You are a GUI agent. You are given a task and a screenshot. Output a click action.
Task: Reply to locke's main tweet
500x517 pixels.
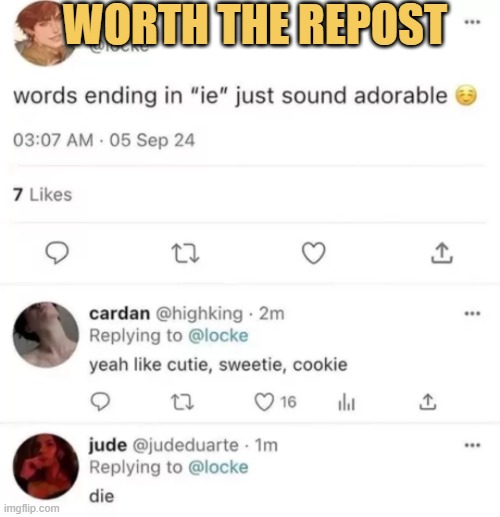(57, 253)
